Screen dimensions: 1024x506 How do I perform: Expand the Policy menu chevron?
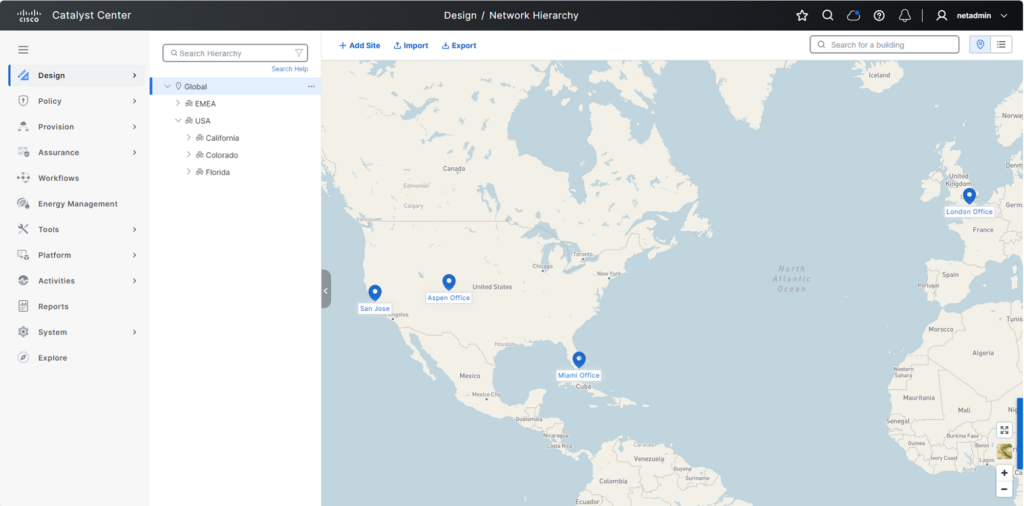[x=135, y=101]
